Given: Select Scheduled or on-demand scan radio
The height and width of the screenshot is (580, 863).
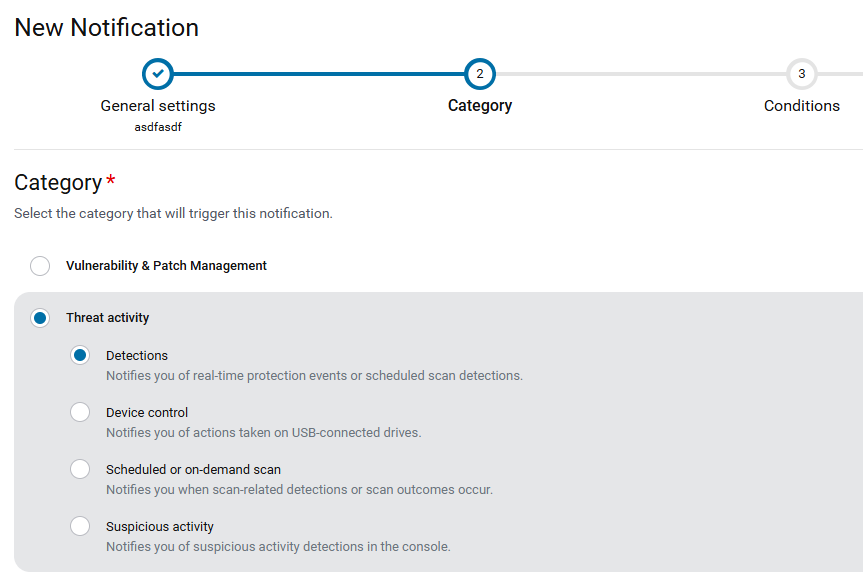Looking at the screenshot, I should click(x=80, y=469).
